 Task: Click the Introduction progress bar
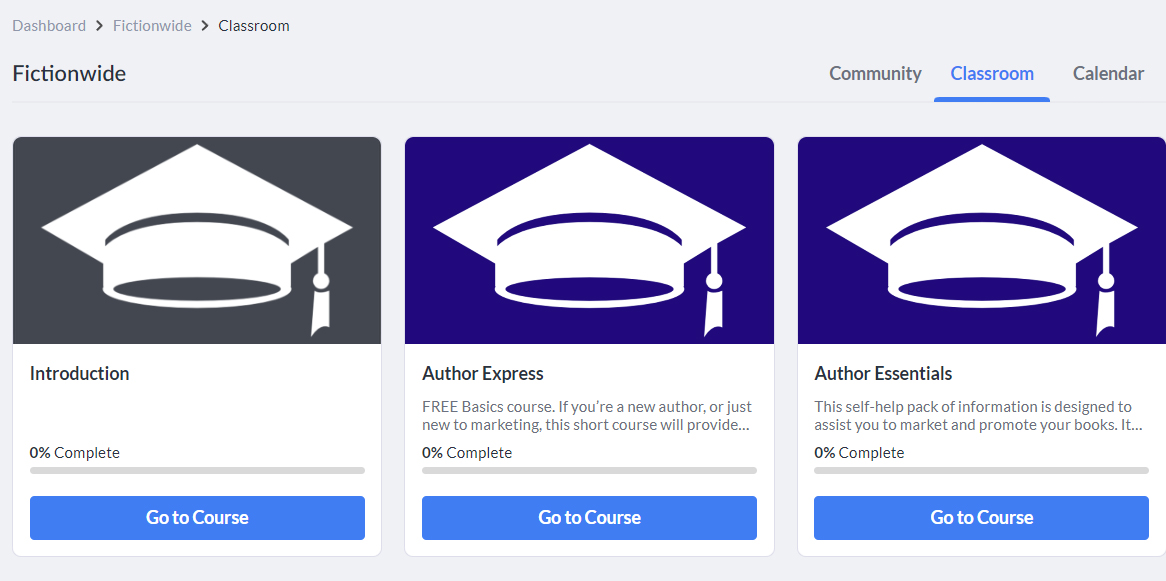pyautogui.click(x=197, y=470)
